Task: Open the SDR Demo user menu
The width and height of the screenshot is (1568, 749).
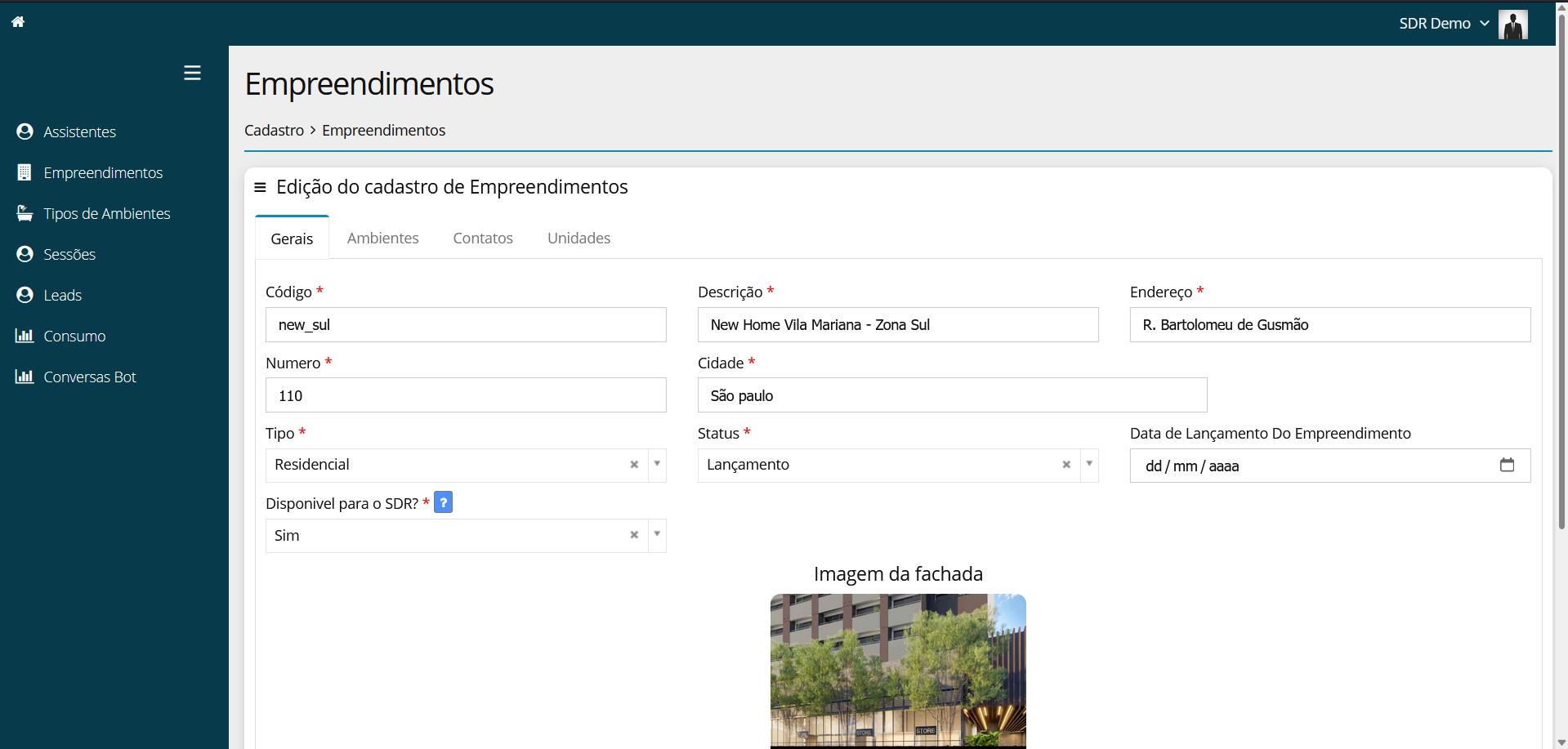Action: (1443, 24)
